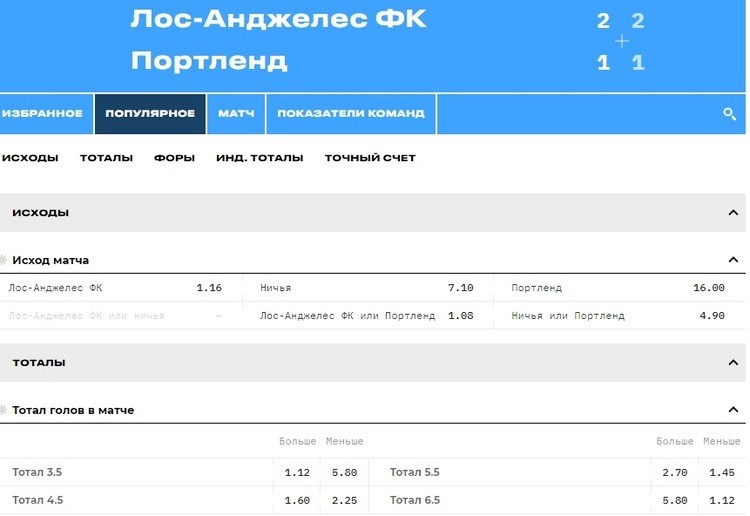The width and height of the screenshot is (750, 516).
Task: Select the ПОПУЛЯРНОЕ tab
Action: [150, 114]
